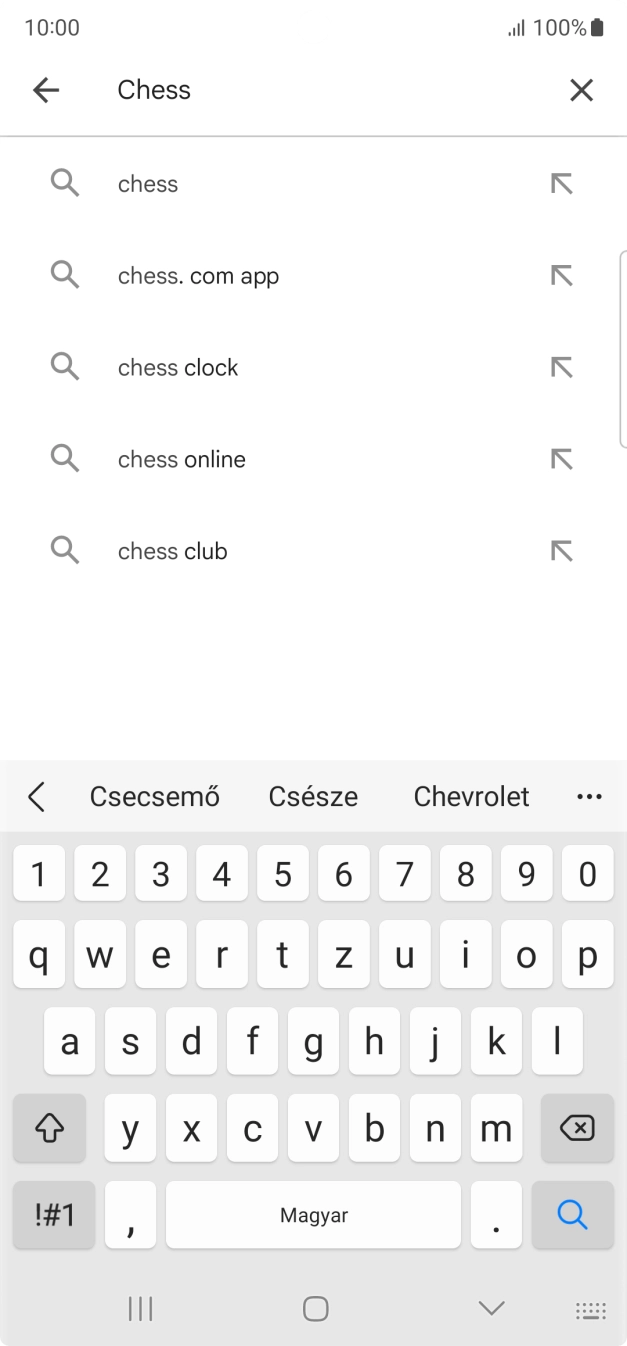Select the 'Csecsemő' keyboard suggestion
Screen dimensions: 627x1346
tap(154, 796)
